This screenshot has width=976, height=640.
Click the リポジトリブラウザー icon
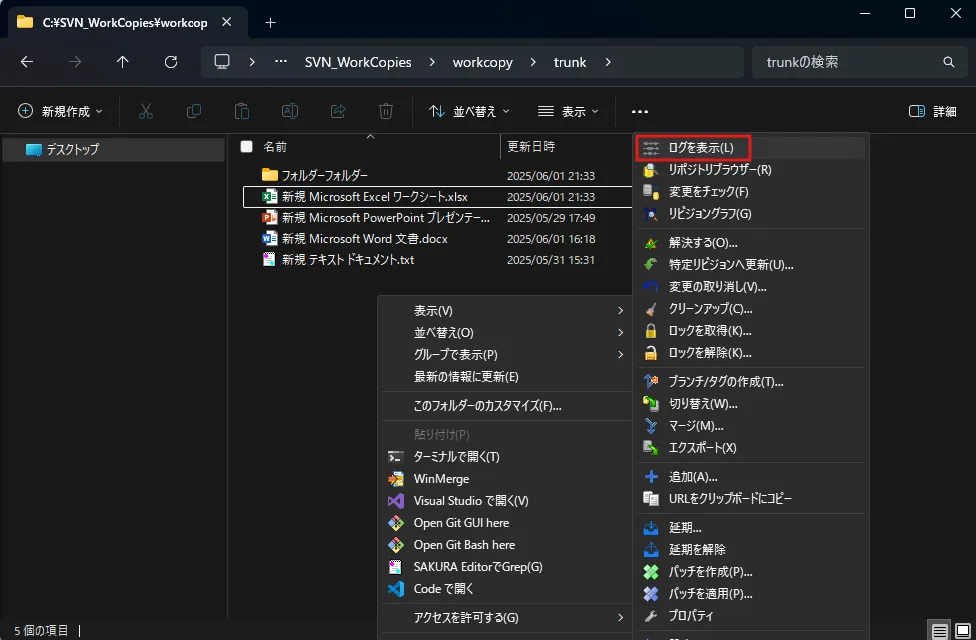tap(650, 170)
